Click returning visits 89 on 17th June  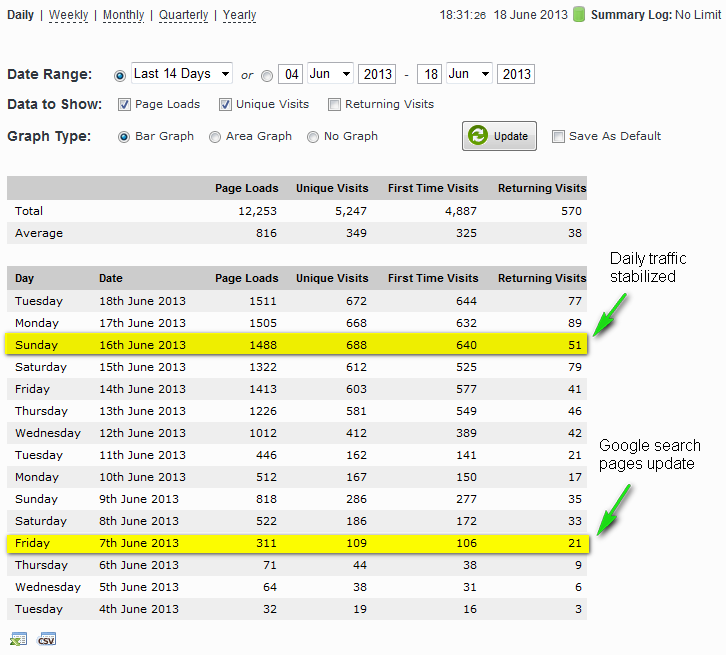click(575, 323)
